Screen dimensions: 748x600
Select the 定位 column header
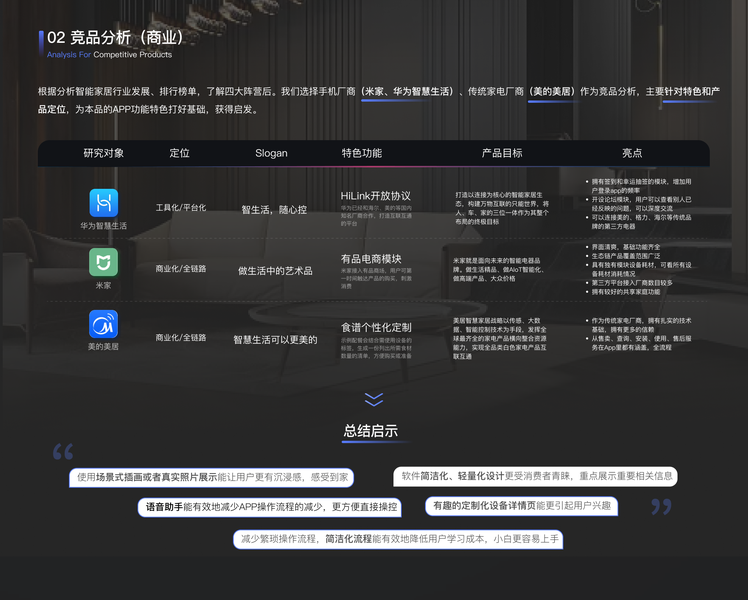coord(179,153)
